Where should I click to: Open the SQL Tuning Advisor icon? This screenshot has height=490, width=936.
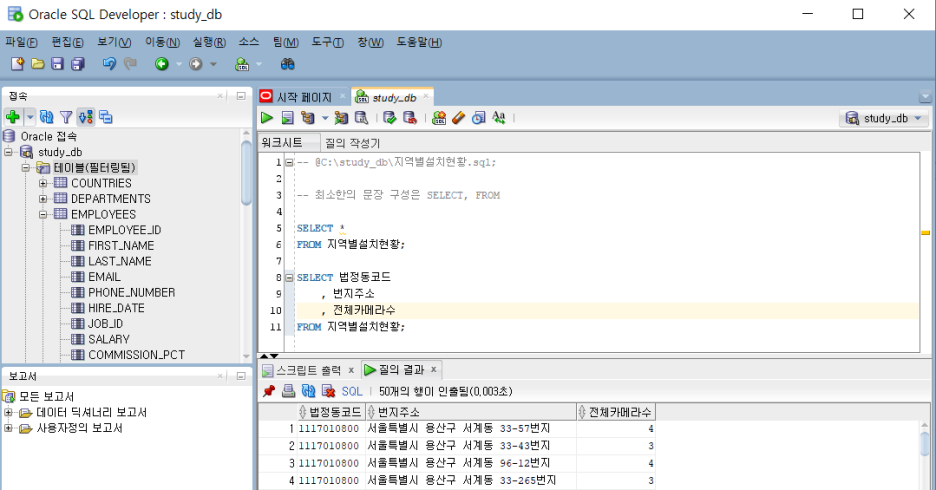tap(361, 118)
